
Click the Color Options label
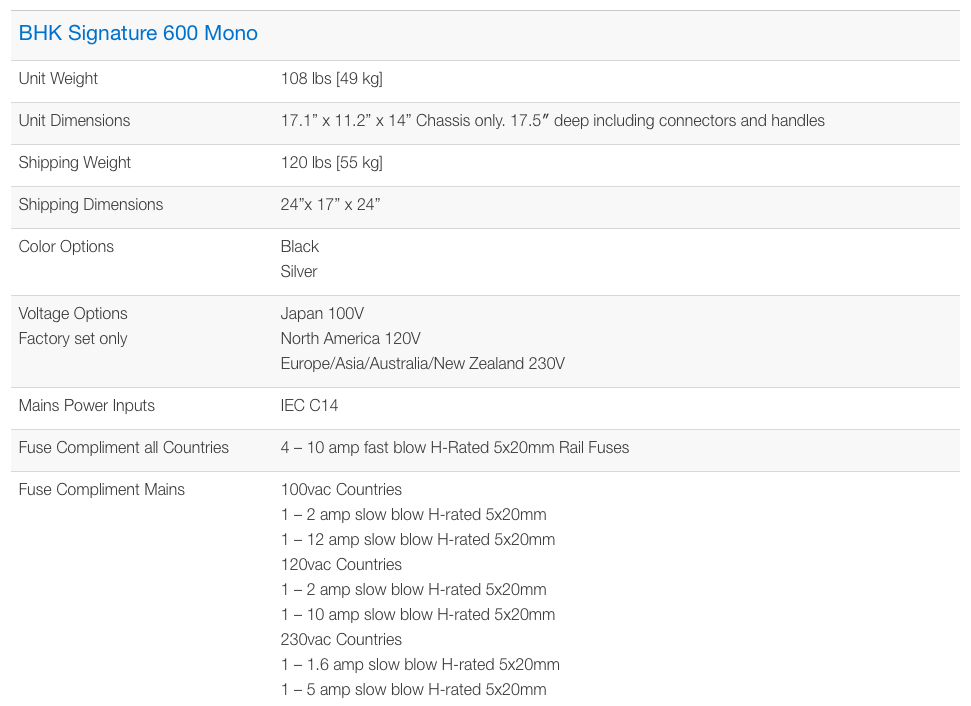point(66,247)
